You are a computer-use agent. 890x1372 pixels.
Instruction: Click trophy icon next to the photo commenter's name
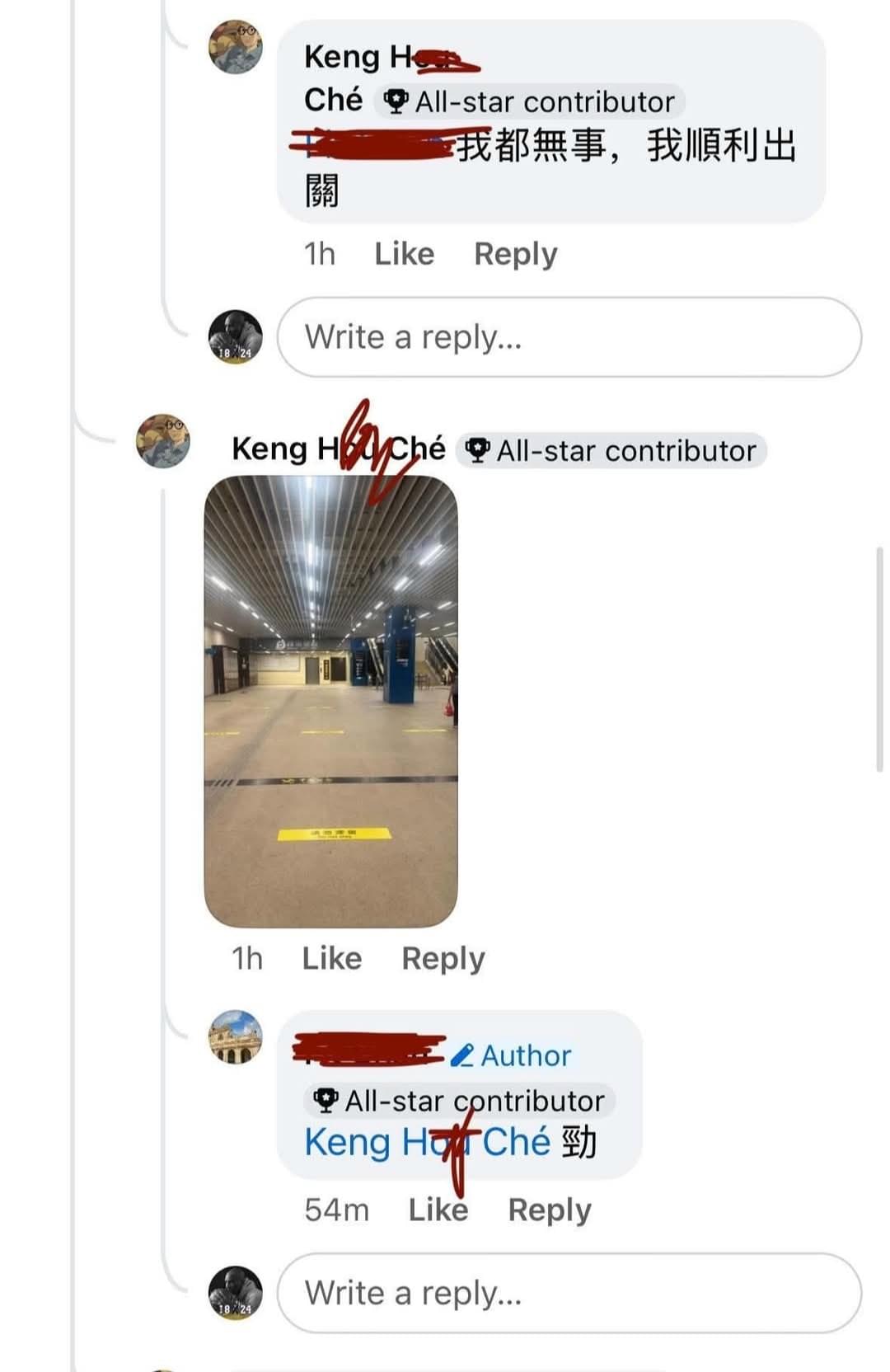click(477, 451)
